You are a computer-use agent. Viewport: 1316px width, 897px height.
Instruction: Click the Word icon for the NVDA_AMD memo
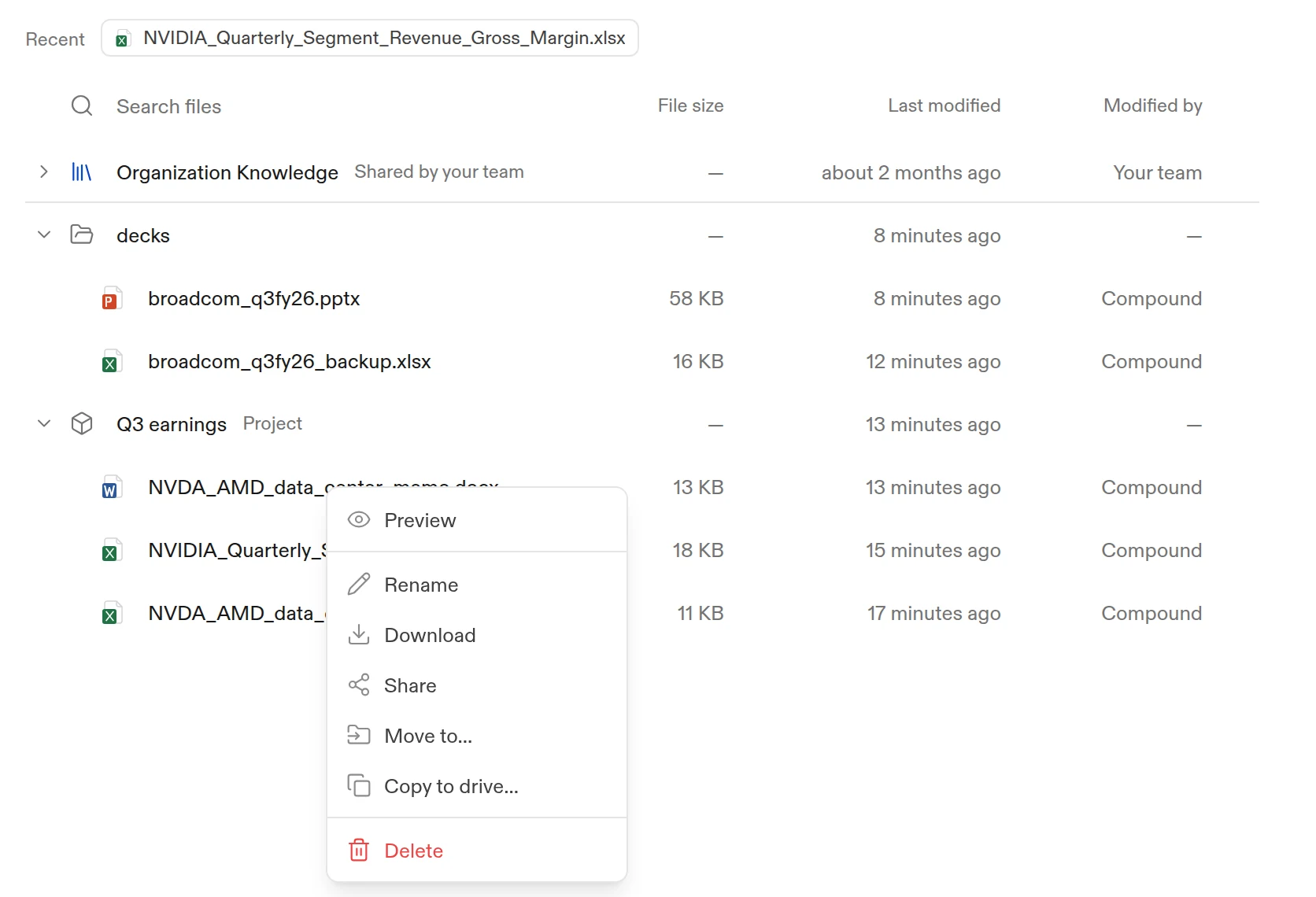(112, 487)
